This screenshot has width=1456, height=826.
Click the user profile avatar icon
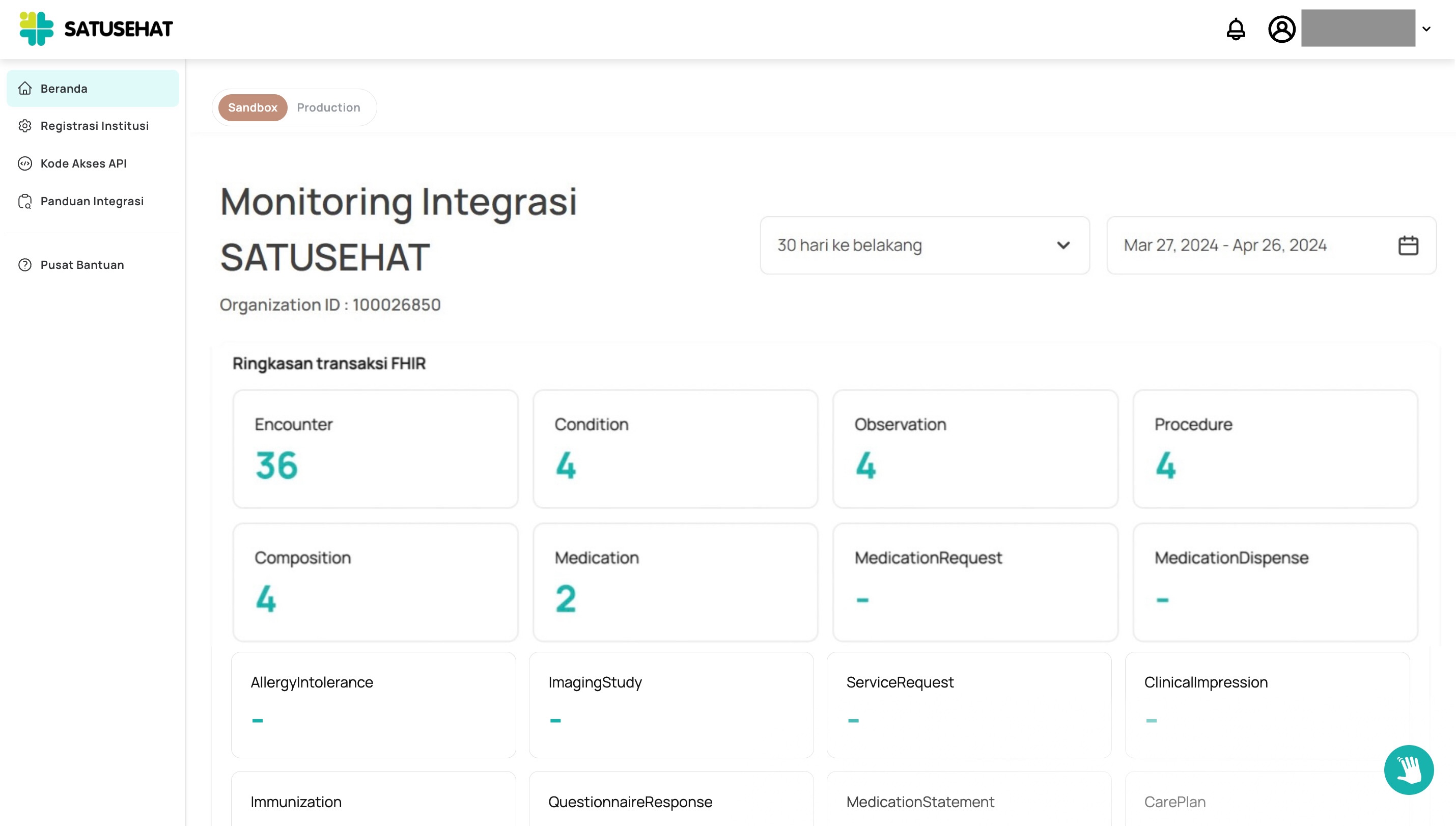click(1281, 29)
